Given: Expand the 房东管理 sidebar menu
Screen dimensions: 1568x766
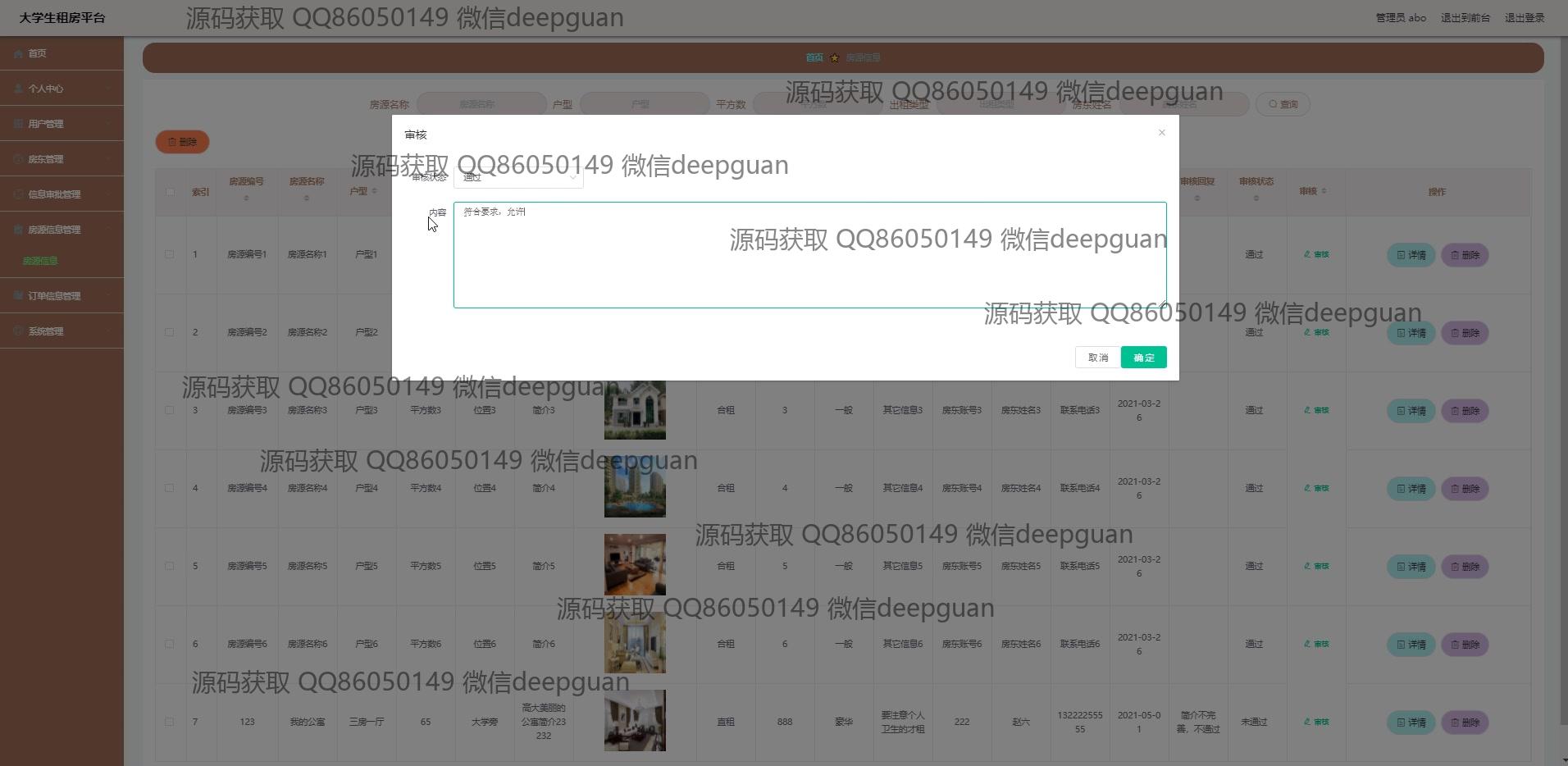Looking at the screenshot, I should coord(62,159).
